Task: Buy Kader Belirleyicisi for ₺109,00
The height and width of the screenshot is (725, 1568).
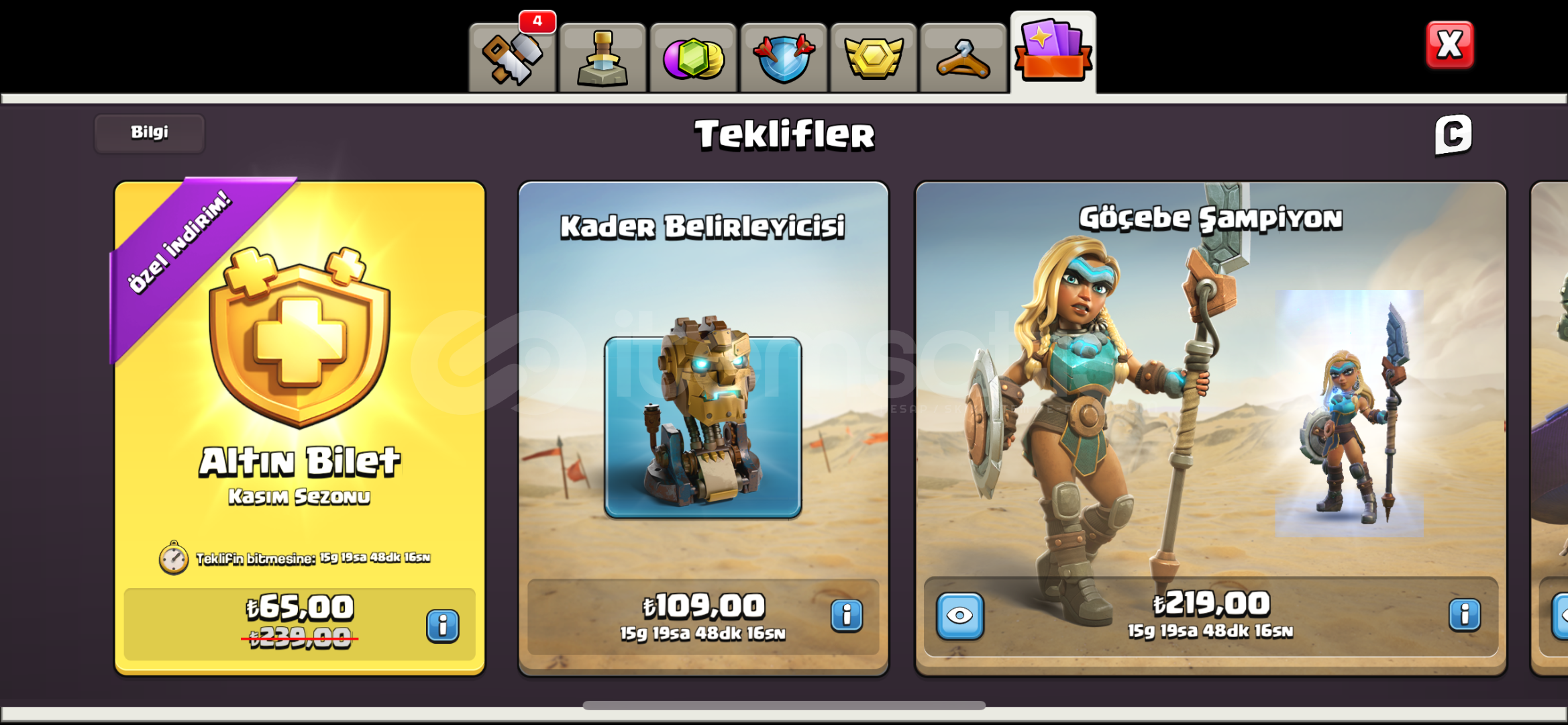Action: tap(703, 616)
